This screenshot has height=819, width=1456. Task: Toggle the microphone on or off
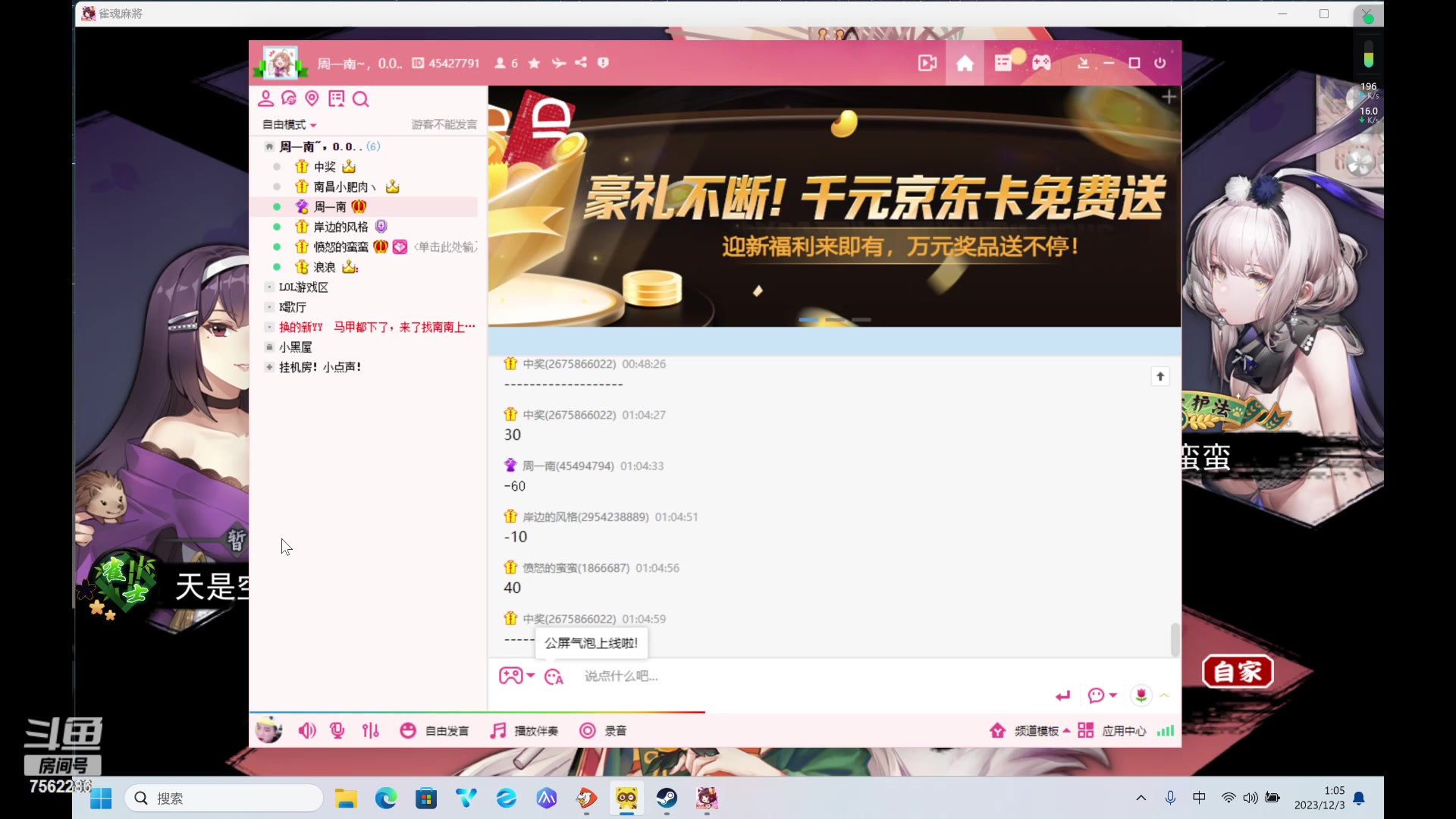[337, 730]
